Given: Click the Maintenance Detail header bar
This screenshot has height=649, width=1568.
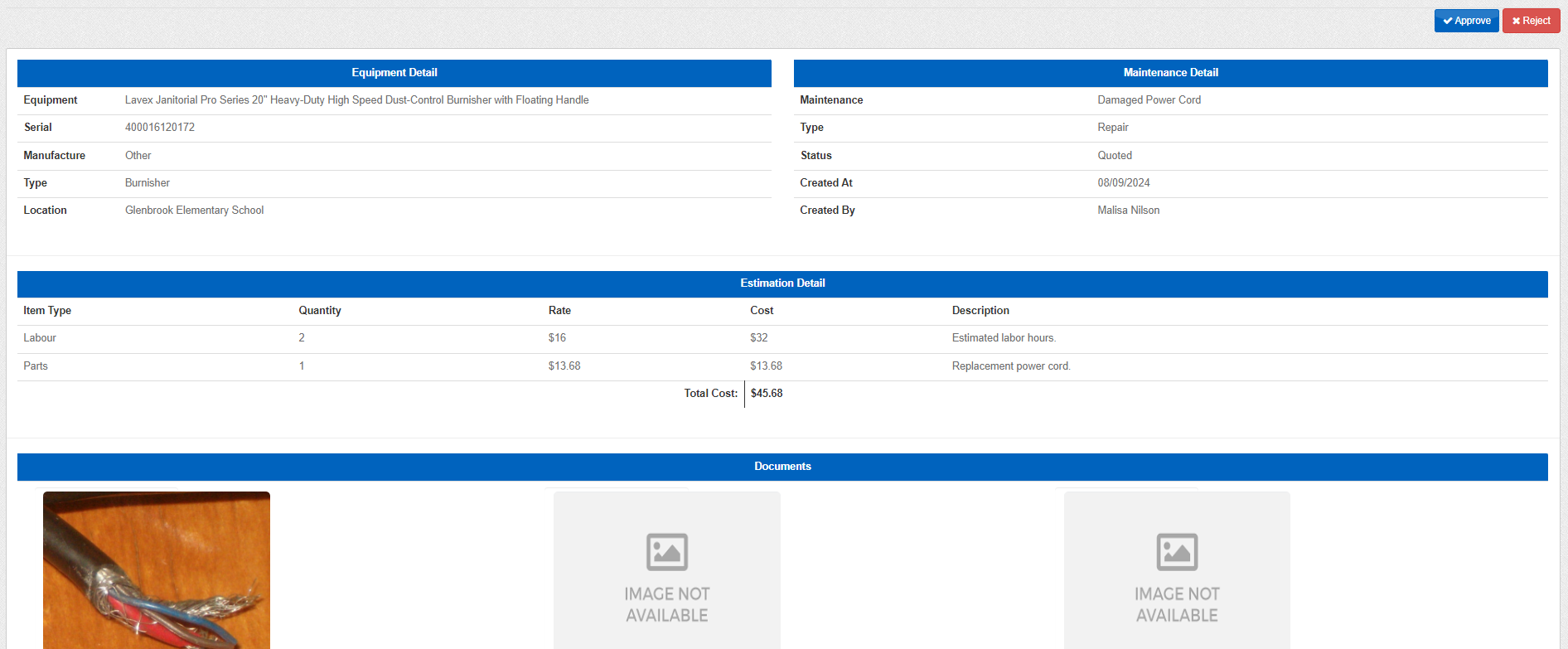Looking at the screenshot, I should (x=1170, y=73).
